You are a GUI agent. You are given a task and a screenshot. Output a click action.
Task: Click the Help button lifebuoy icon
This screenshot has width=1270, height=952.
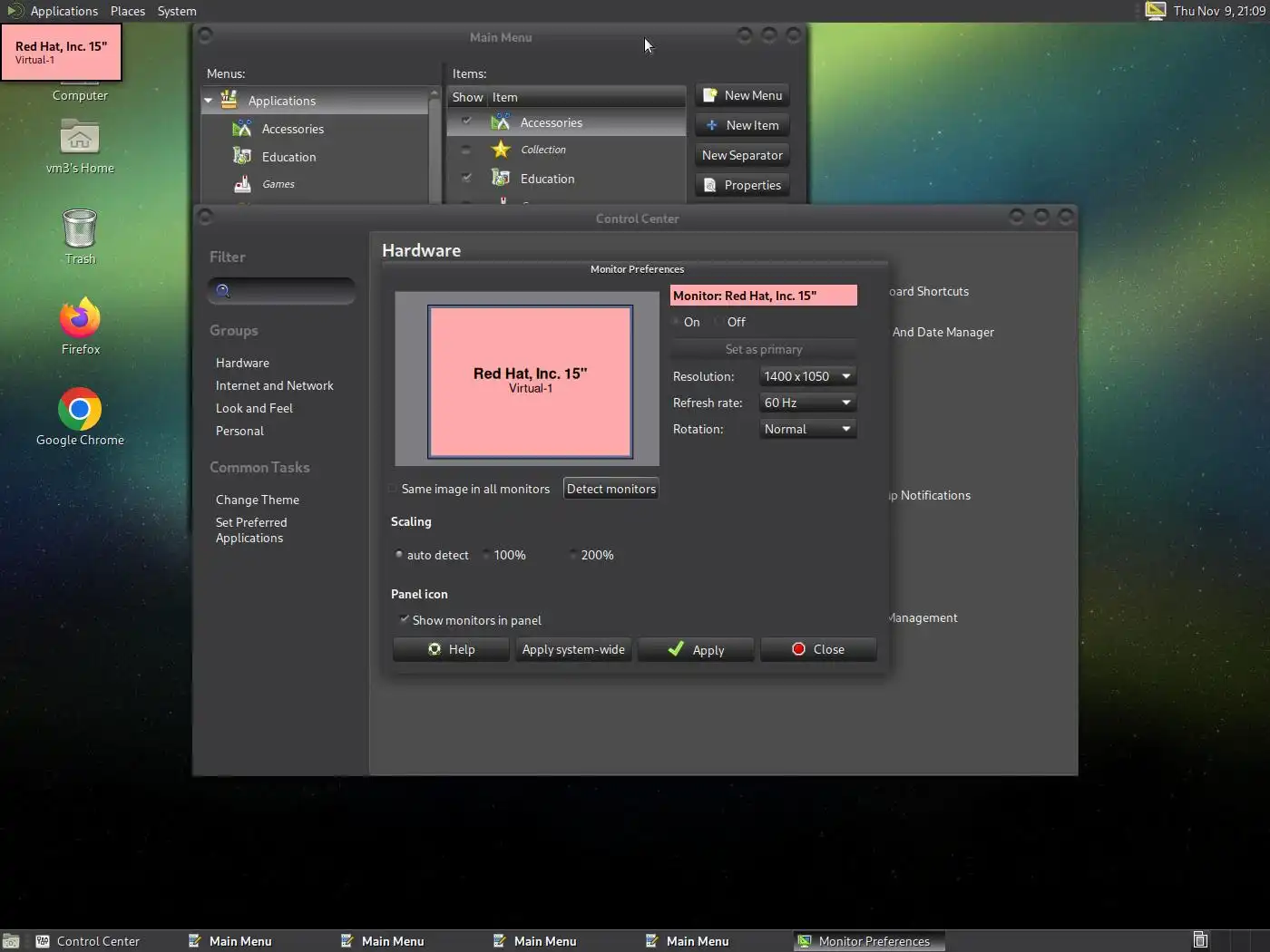[435, 649]
